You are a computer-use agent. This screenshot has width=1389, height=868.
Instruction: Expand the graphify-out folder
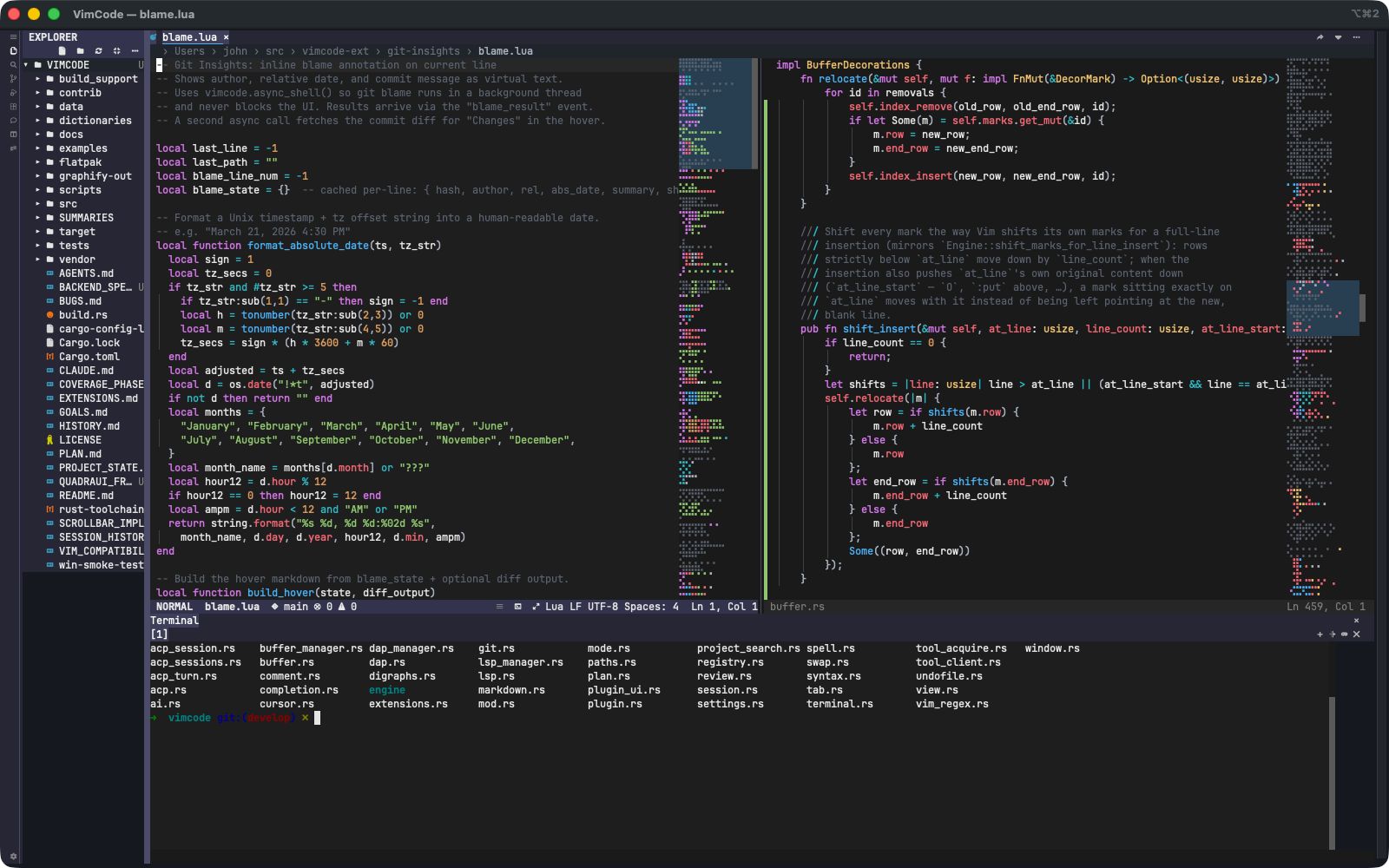click(x=38, y=176)
